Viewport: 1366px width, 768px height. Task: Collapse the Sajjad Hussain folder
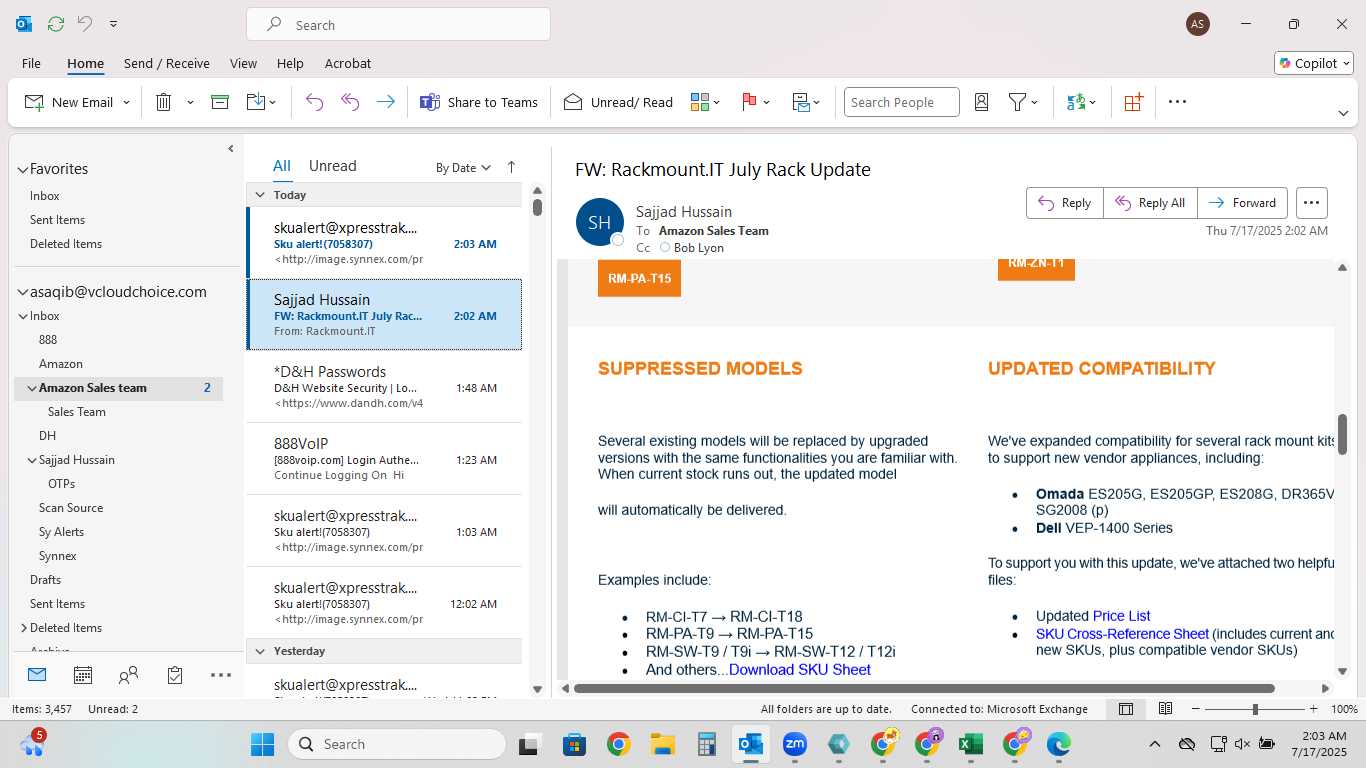(32, 460)
